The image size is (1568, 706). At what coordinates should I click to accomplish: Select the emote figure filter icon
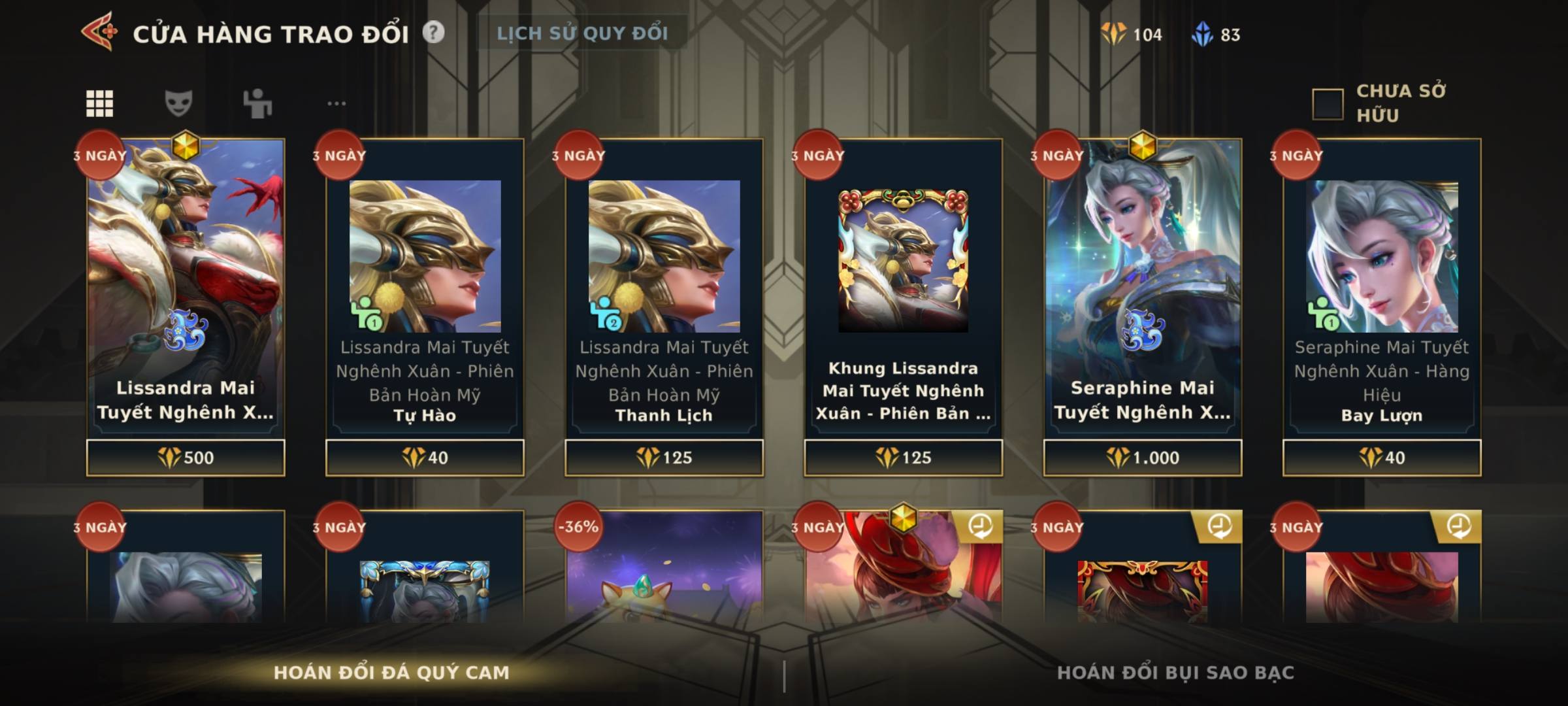coord(257,103)
